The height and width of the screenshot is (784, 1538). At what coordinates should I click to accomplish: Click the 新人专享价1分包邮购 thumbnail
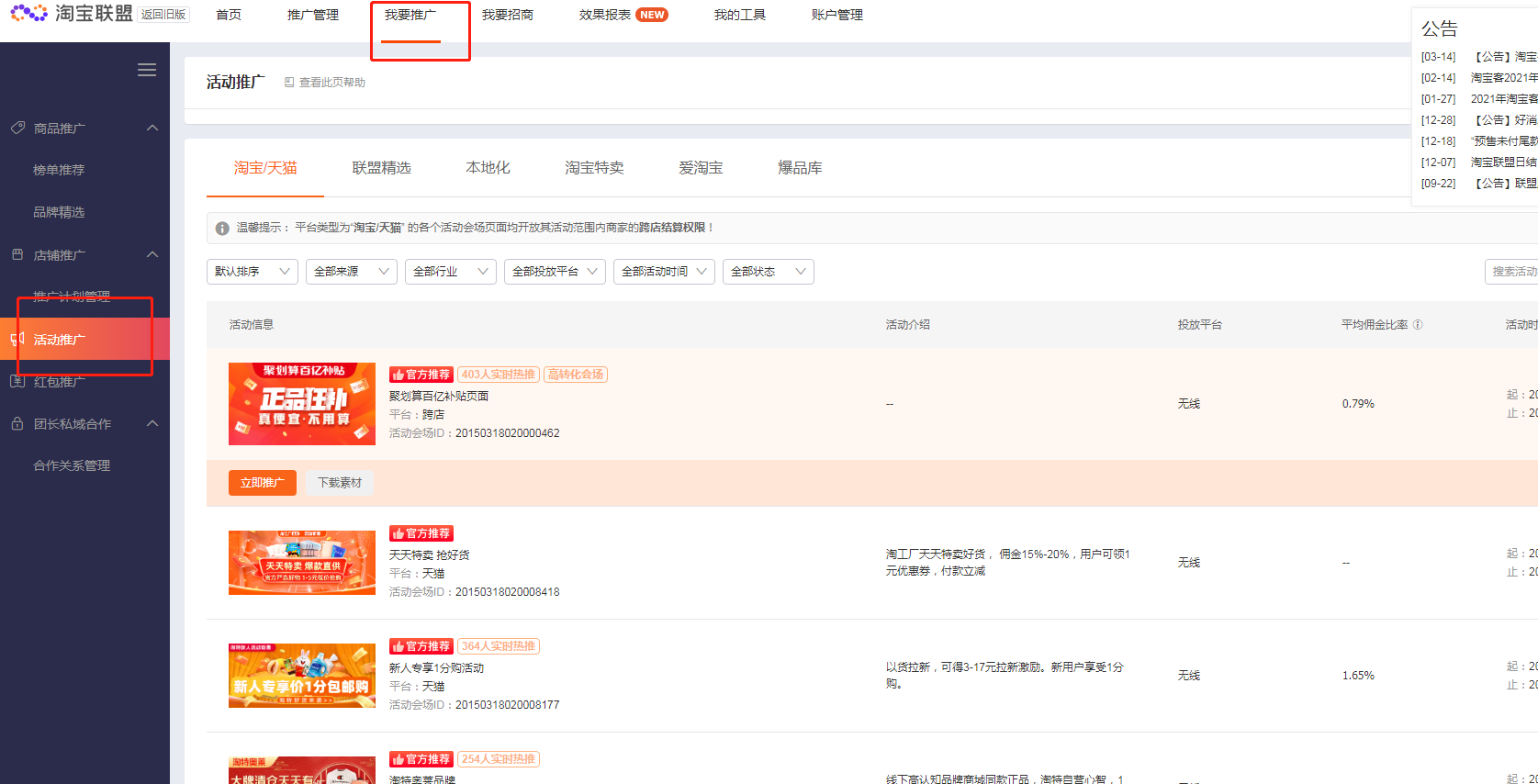[x=302, y=676]
